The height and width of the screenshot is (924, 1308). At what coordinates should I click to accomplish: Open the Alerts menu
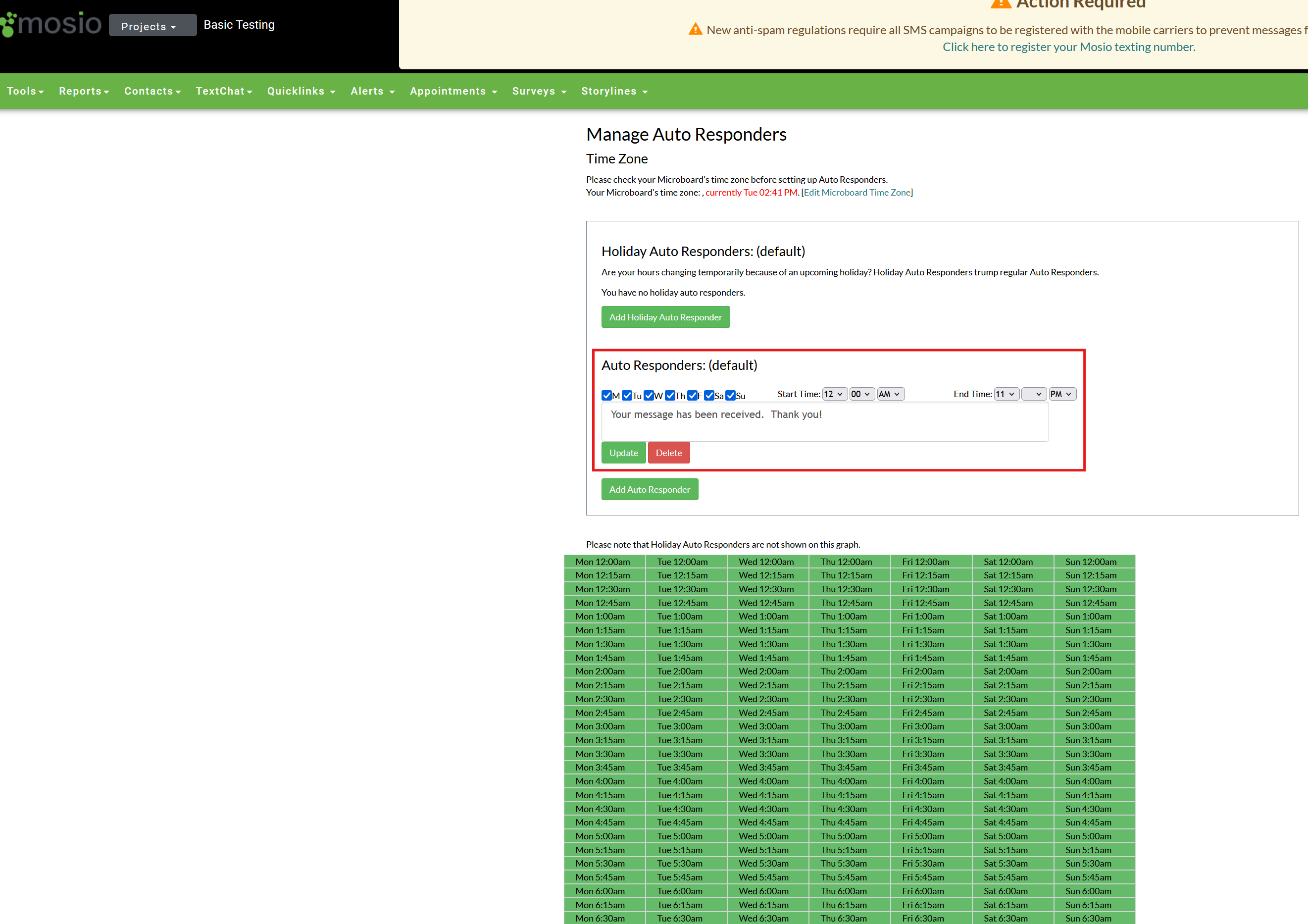[x=373, y=91]
